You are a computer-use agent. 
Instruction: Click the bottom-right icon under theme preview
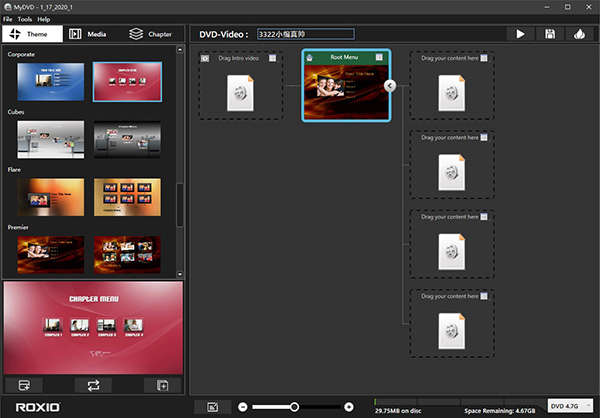tap(162, 384)
